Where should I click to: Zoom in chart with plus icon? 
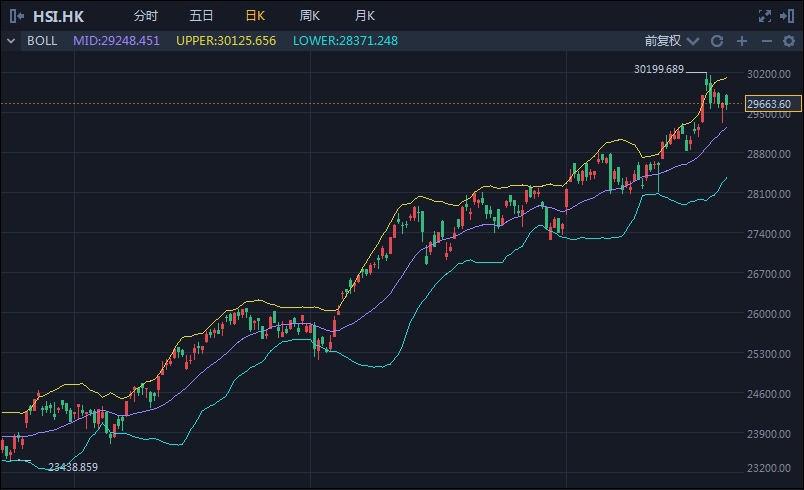click(741, 41)
